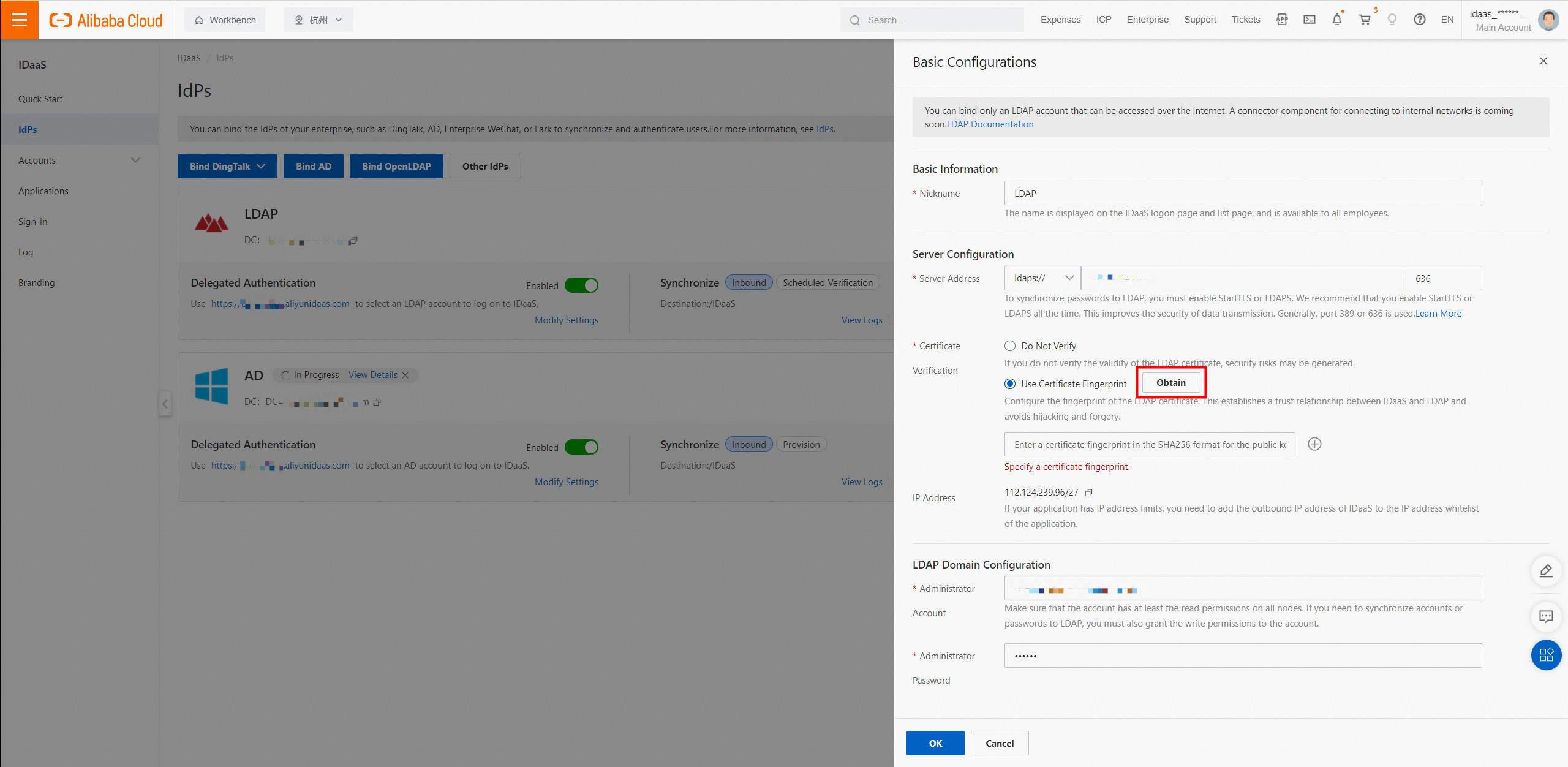This screenshot has height=767, width=1568.
Task: Open the LDAP Documentation link
Action: pos(990,124)
